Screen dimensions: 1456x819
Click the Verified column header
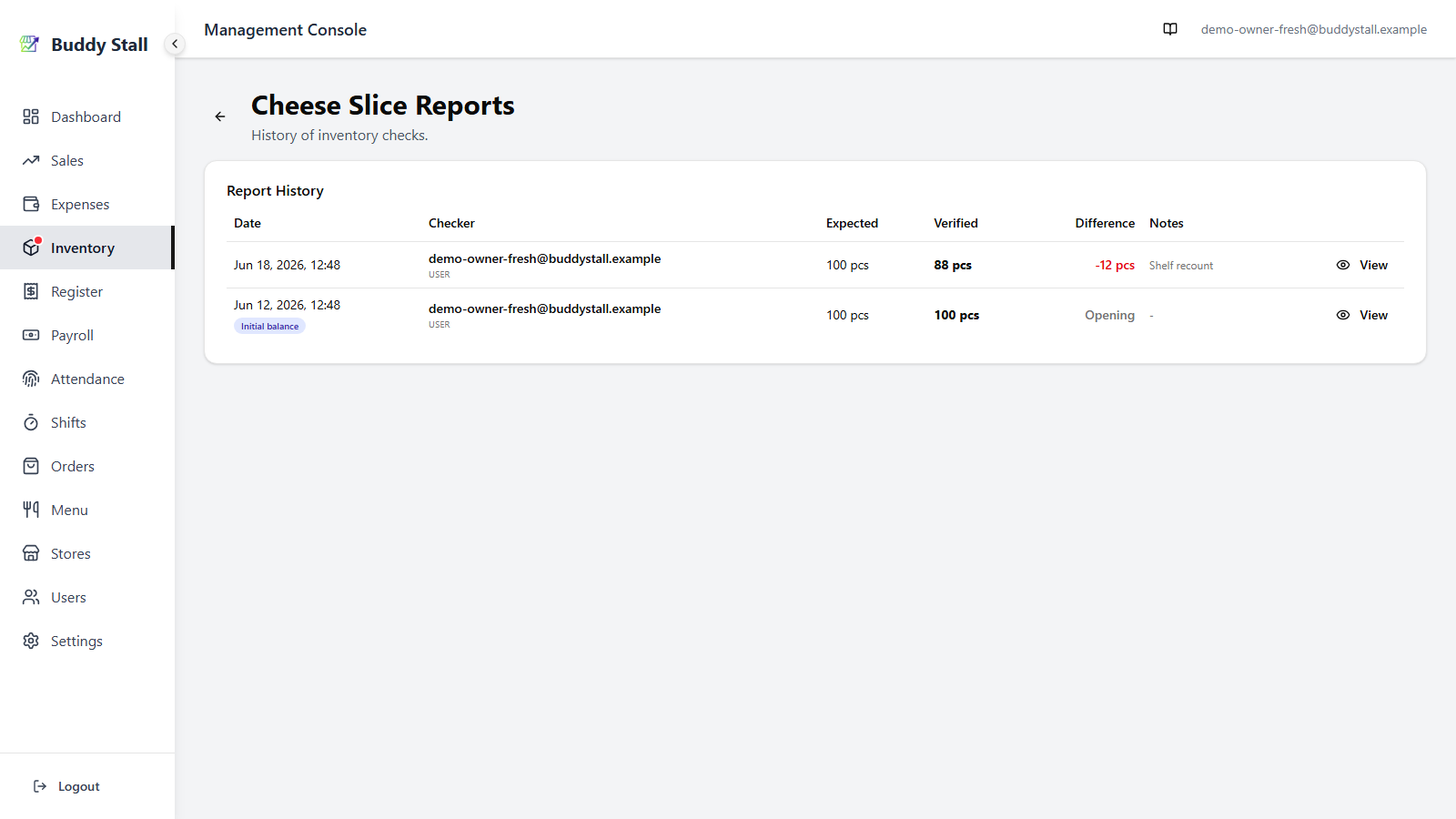click(955, 223)
